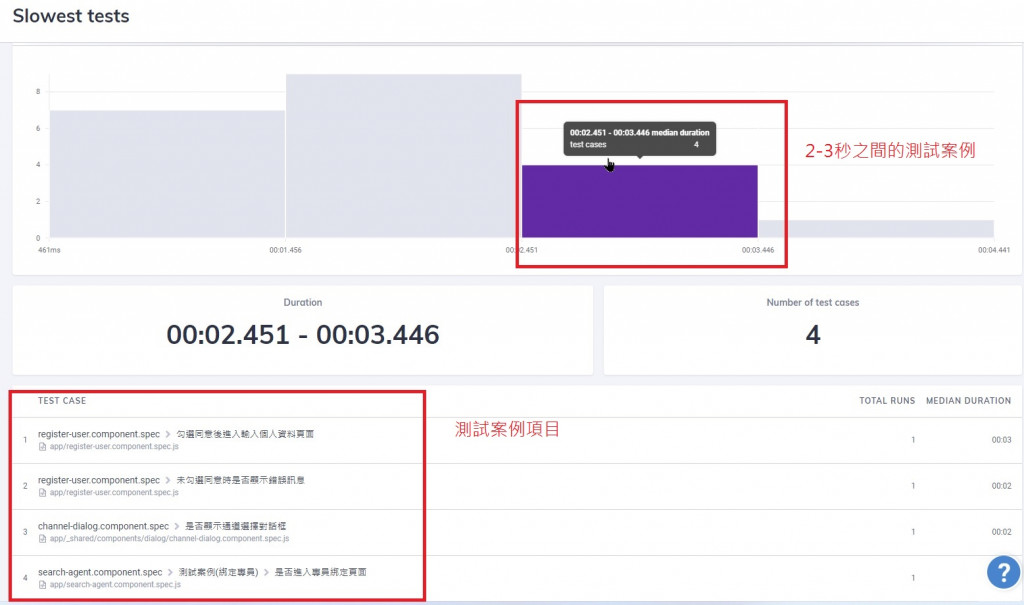
Task: Click the y-axis label 8
Action: click(38, 92)
